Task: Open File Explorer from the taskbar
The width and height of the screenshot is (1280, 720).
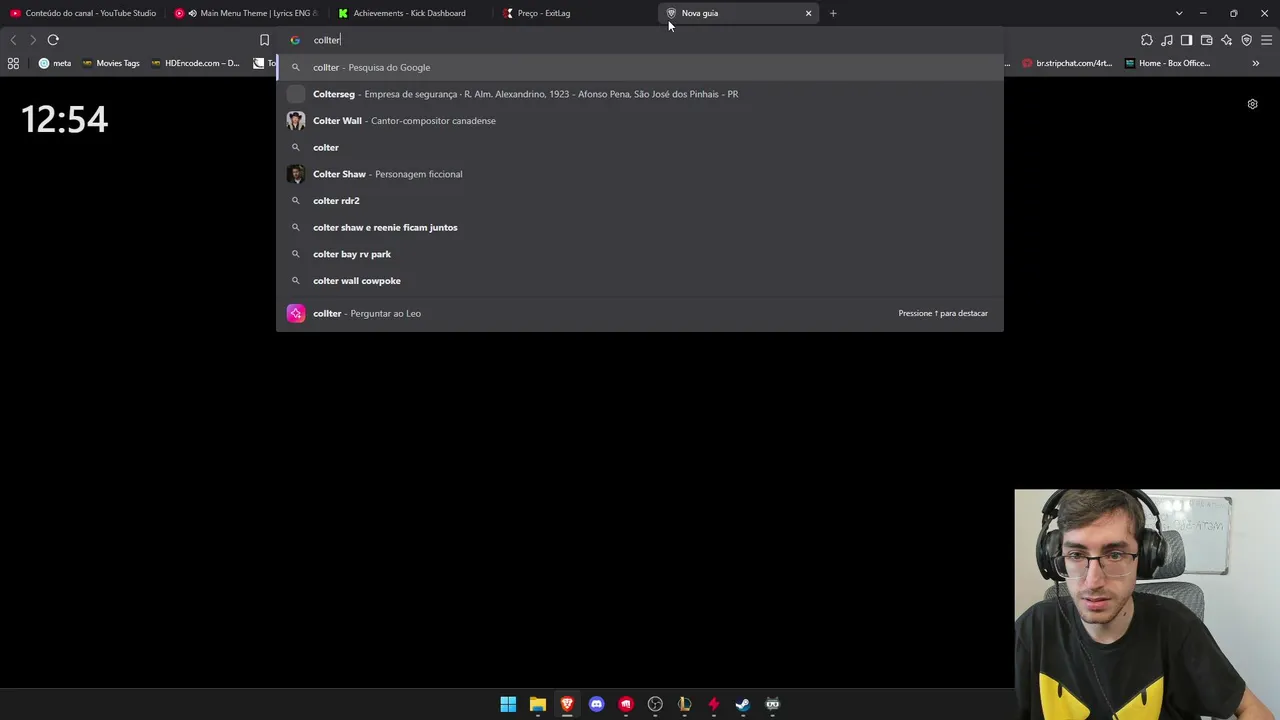Action: (538, 704)
